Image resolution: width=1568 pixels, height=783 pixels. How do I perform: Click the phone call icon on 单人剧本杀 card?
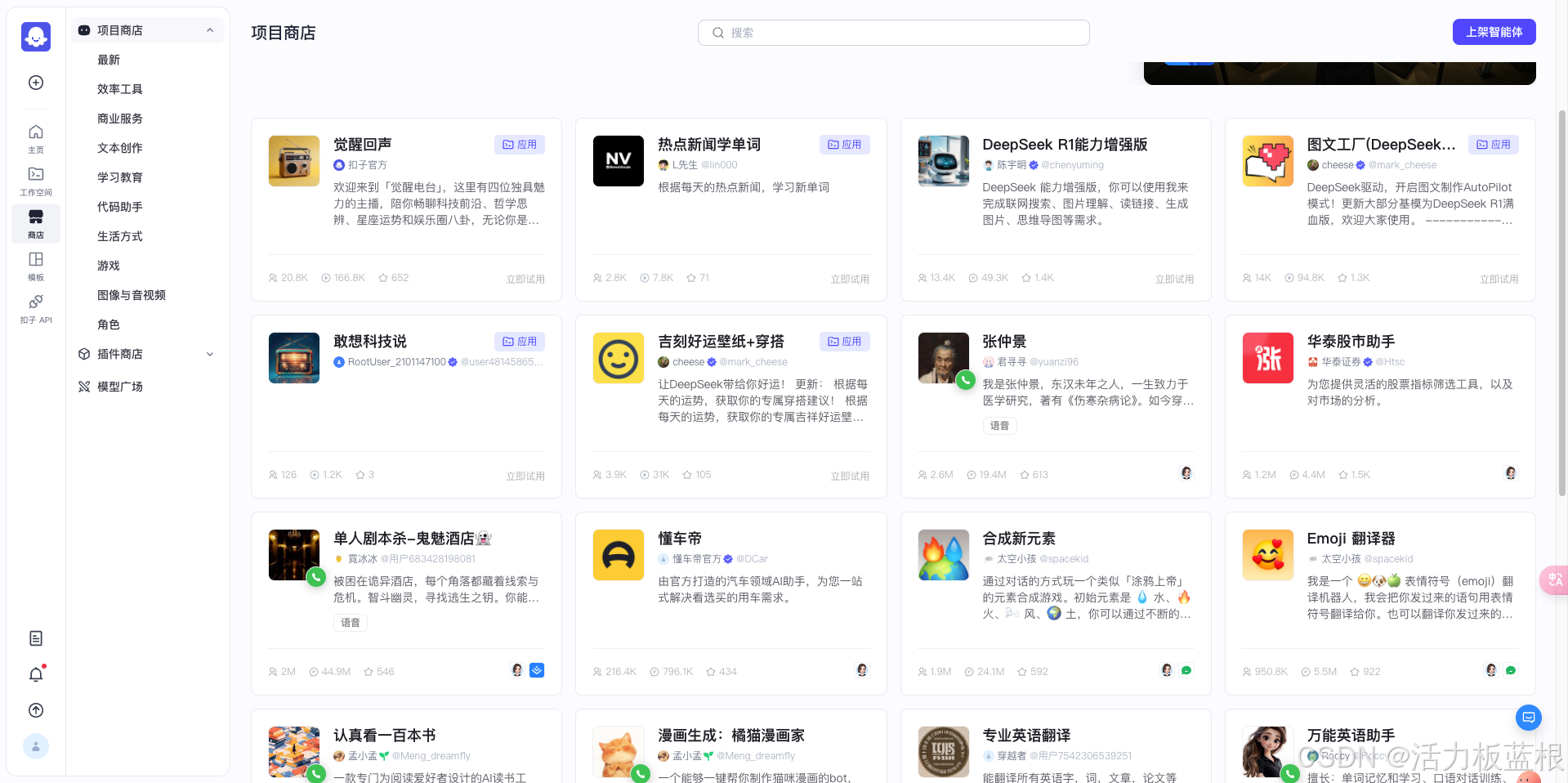(x=316, y=577)
